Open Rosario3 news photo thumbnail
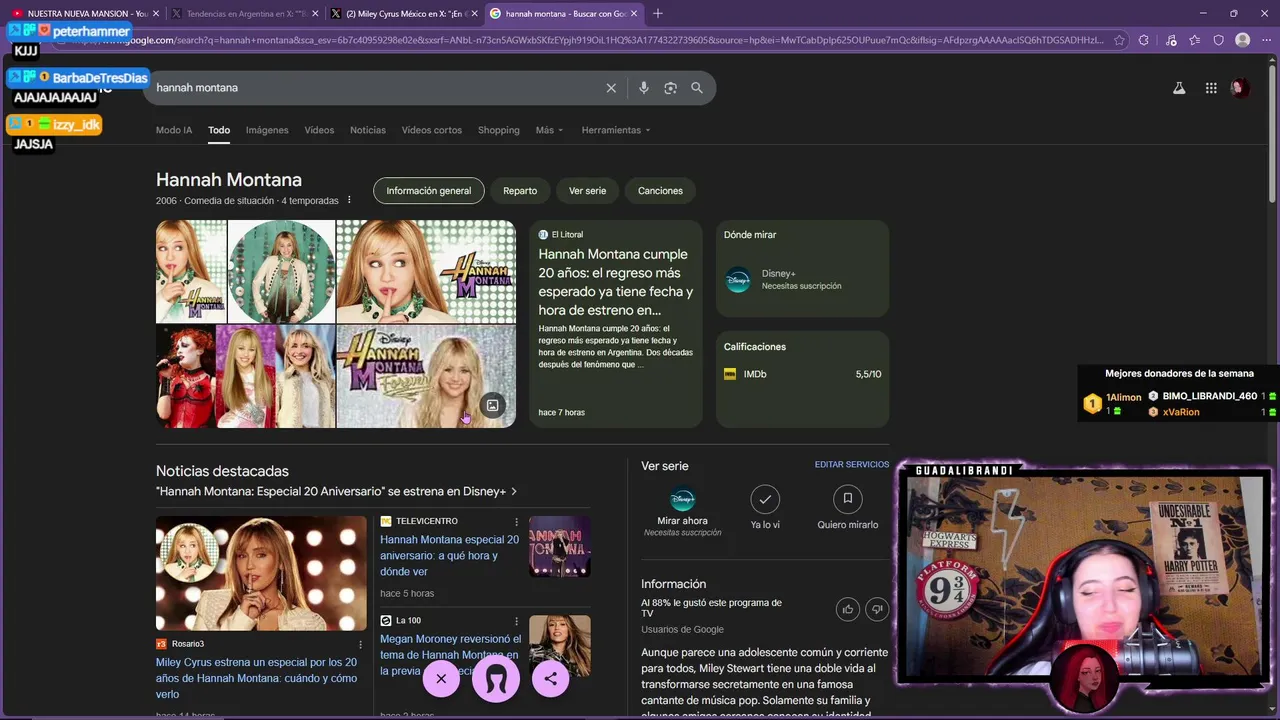1280x720 pixels. [x=261, y=573]
